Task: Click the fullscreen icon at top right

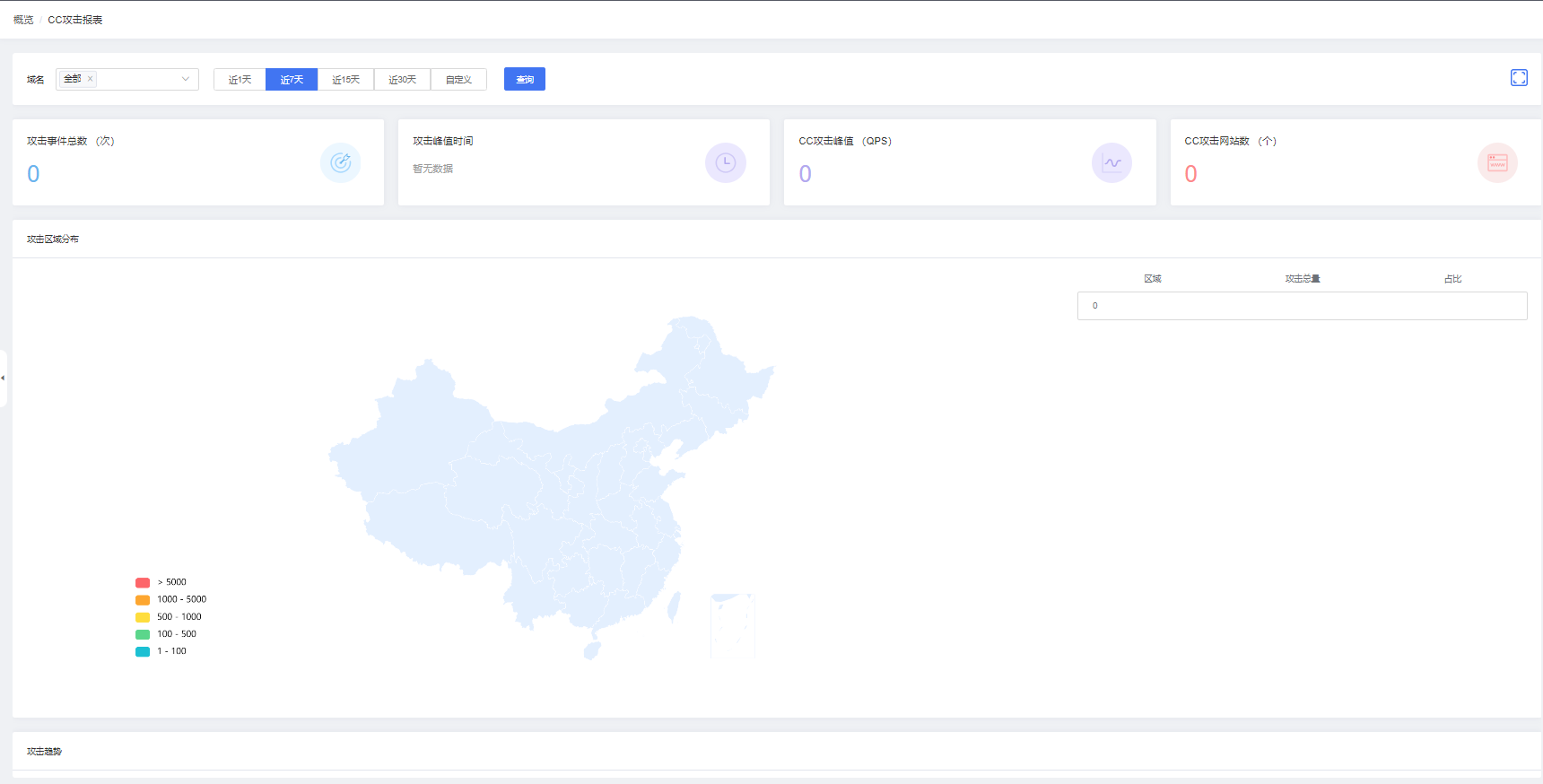Action: coord(1518,78)
